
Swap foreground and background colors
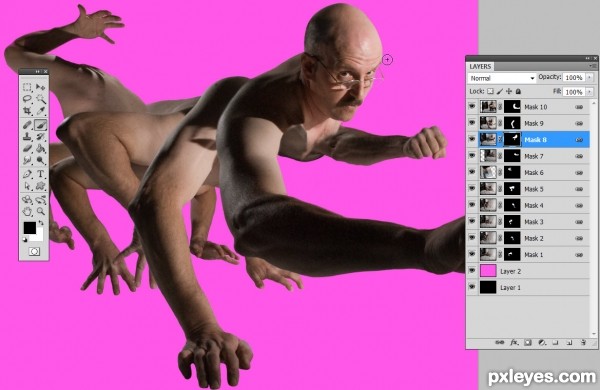click(x=41, y=222)
